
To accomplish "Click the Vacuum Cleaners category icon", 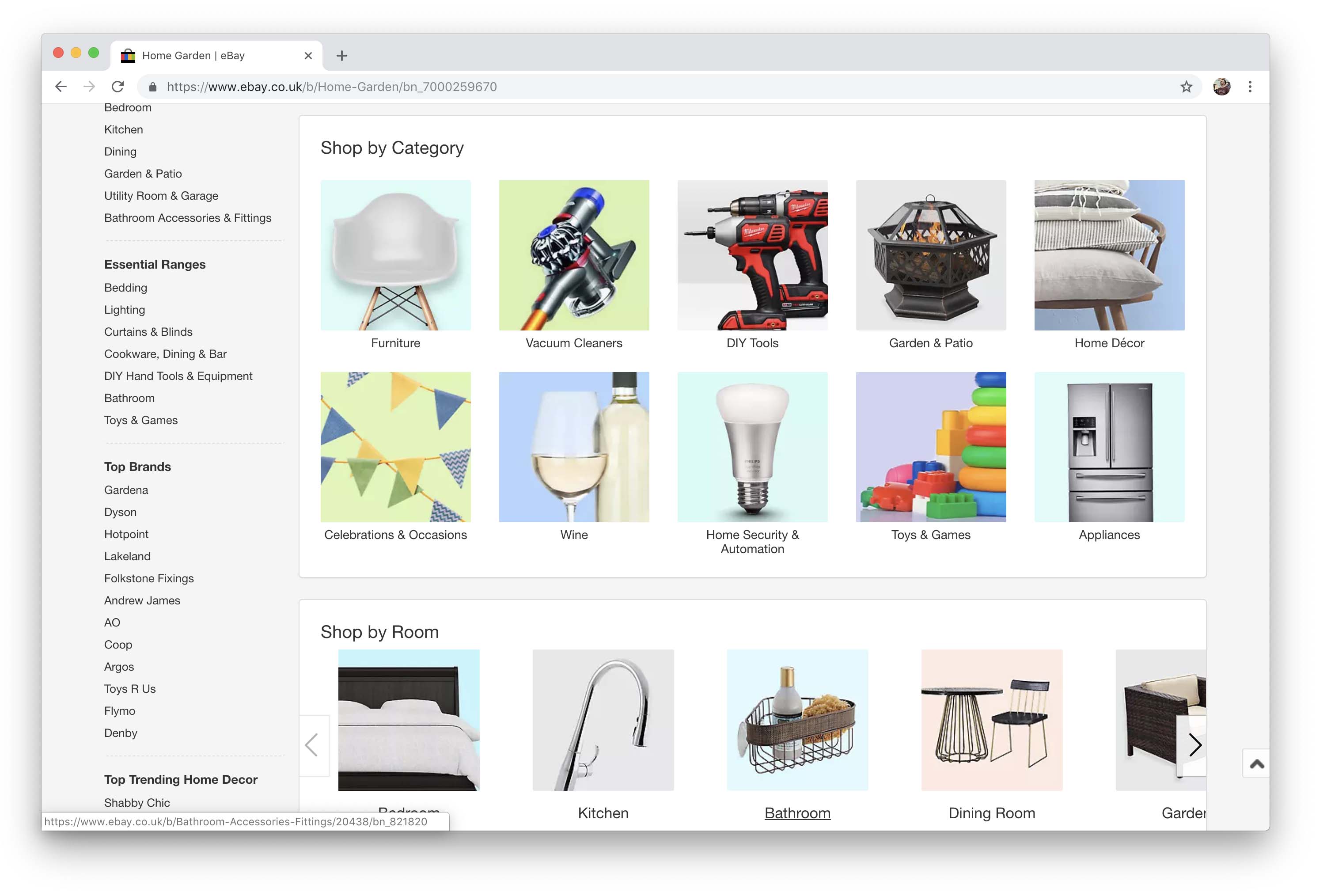I will (x=574, y=254).
